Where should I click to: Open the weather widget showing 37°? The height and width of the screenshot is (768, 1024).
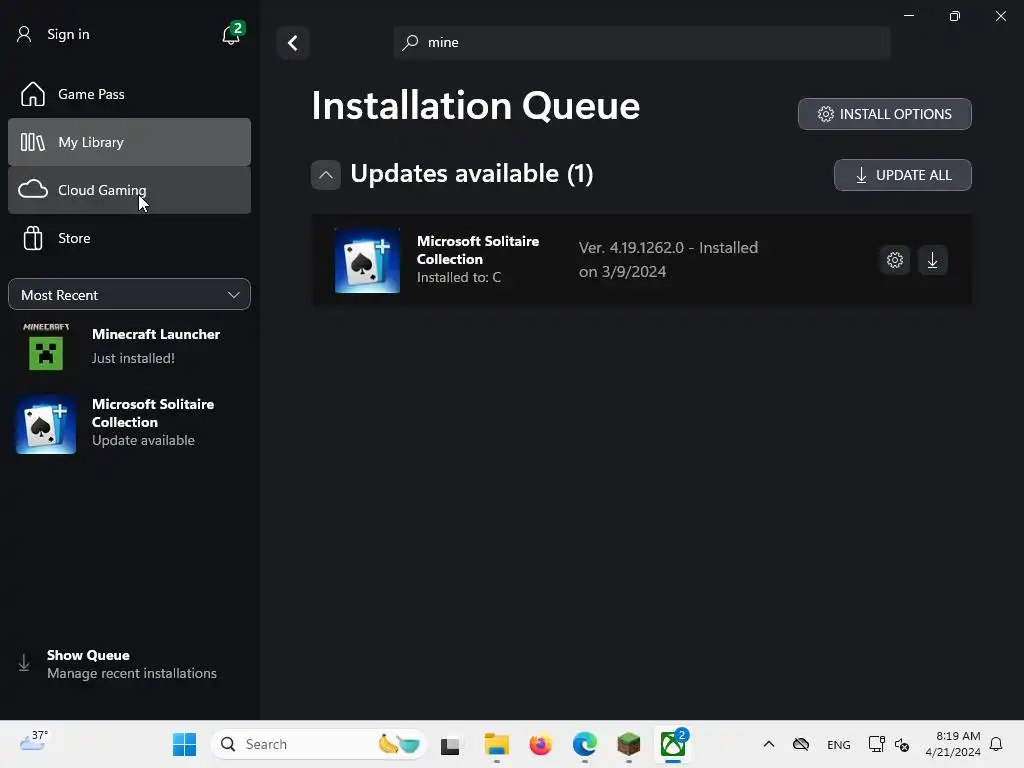pos(34,741)
